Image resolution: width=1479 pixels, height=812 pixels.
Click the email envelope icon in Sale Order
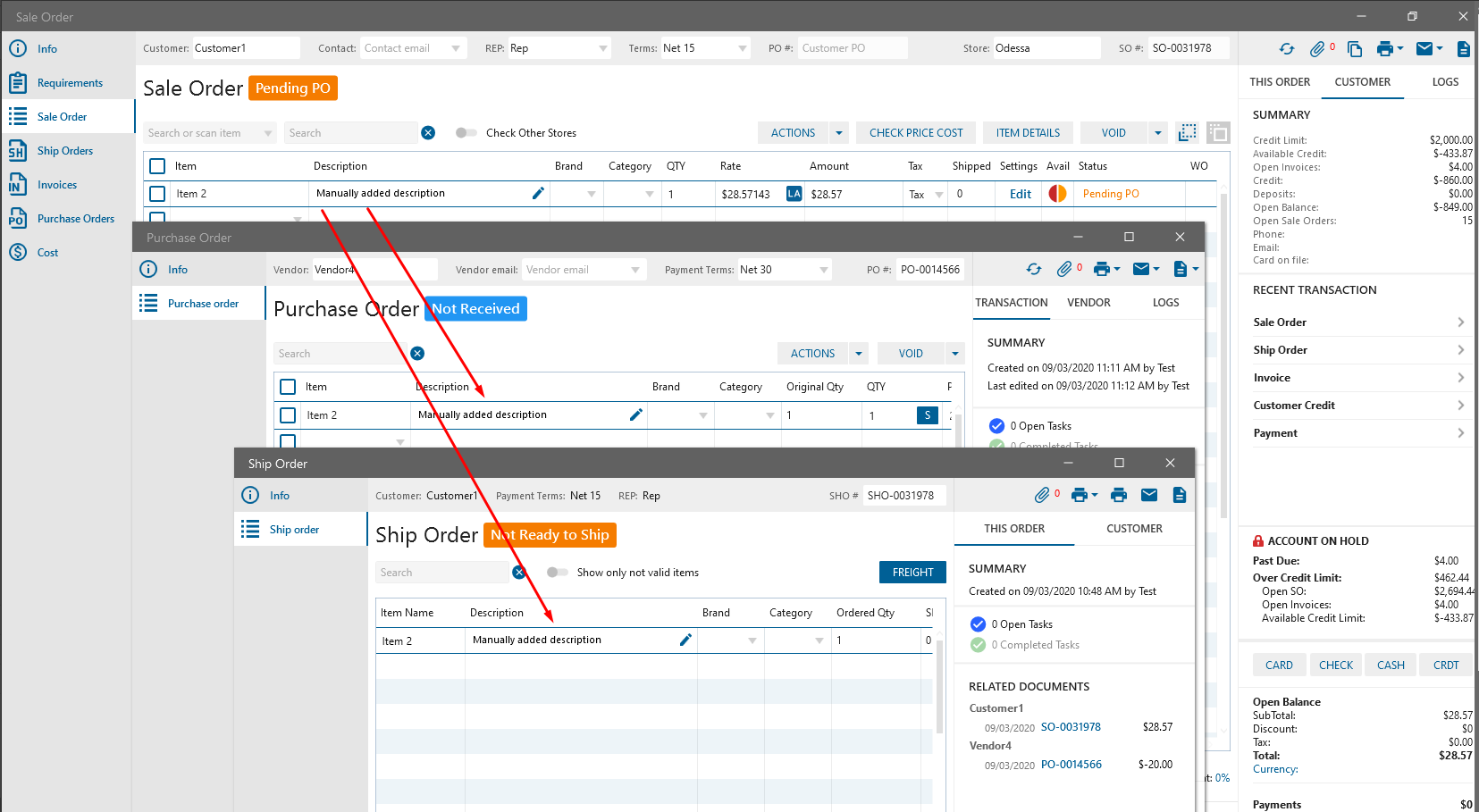[1425, 49]
